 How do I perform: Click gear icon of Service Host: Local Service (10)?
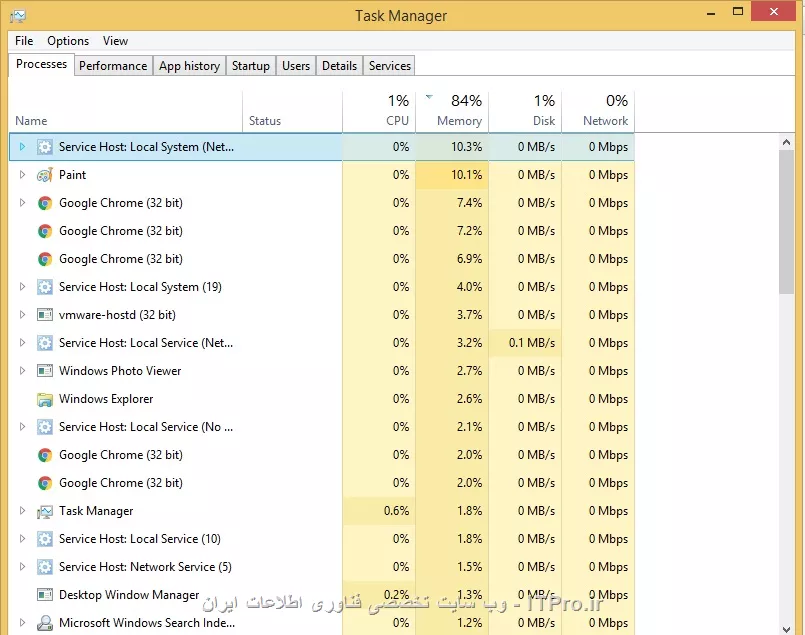coord(45,539)
